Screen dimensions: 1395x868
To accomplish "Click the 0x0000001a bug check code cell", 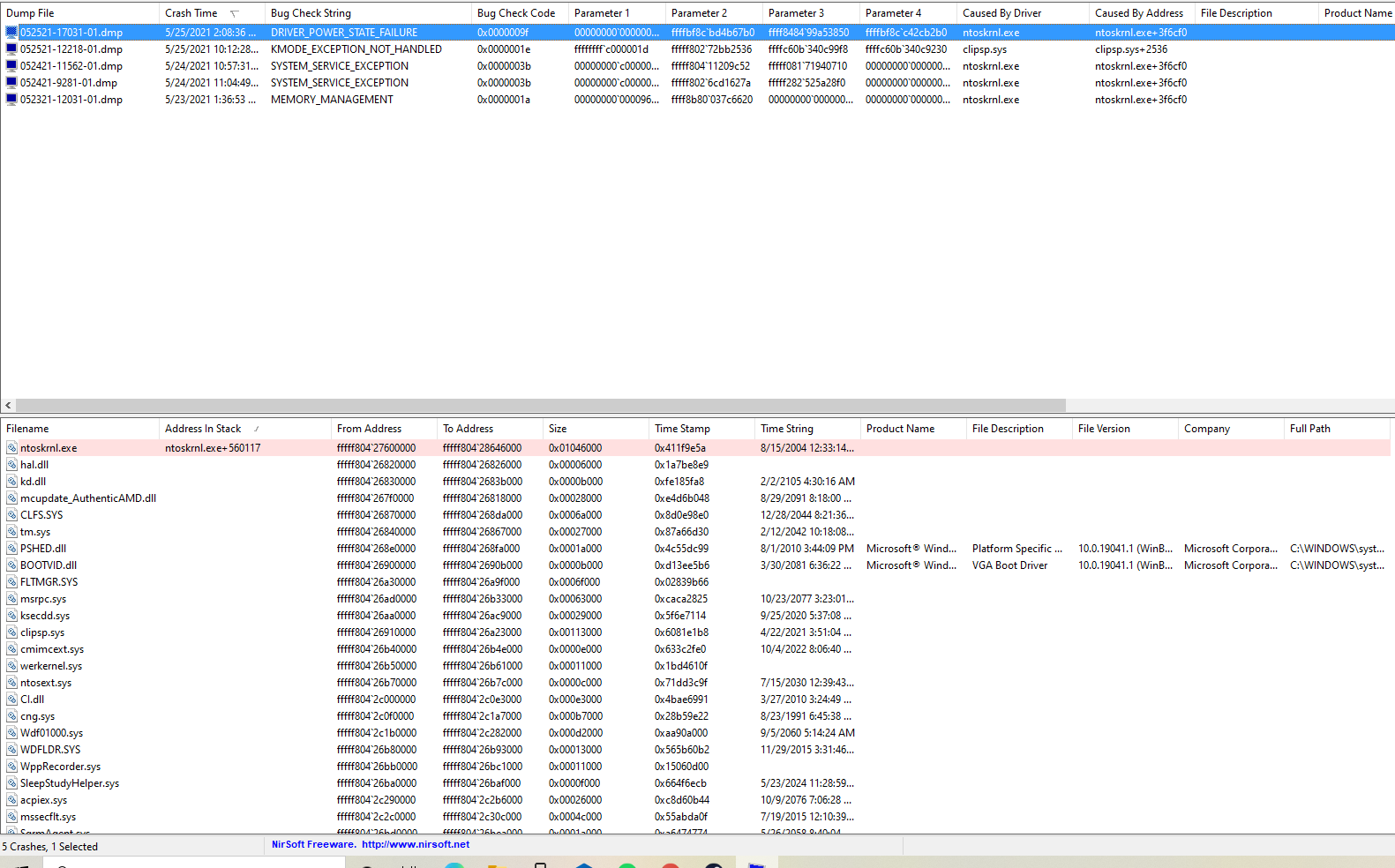I will 504,100.
